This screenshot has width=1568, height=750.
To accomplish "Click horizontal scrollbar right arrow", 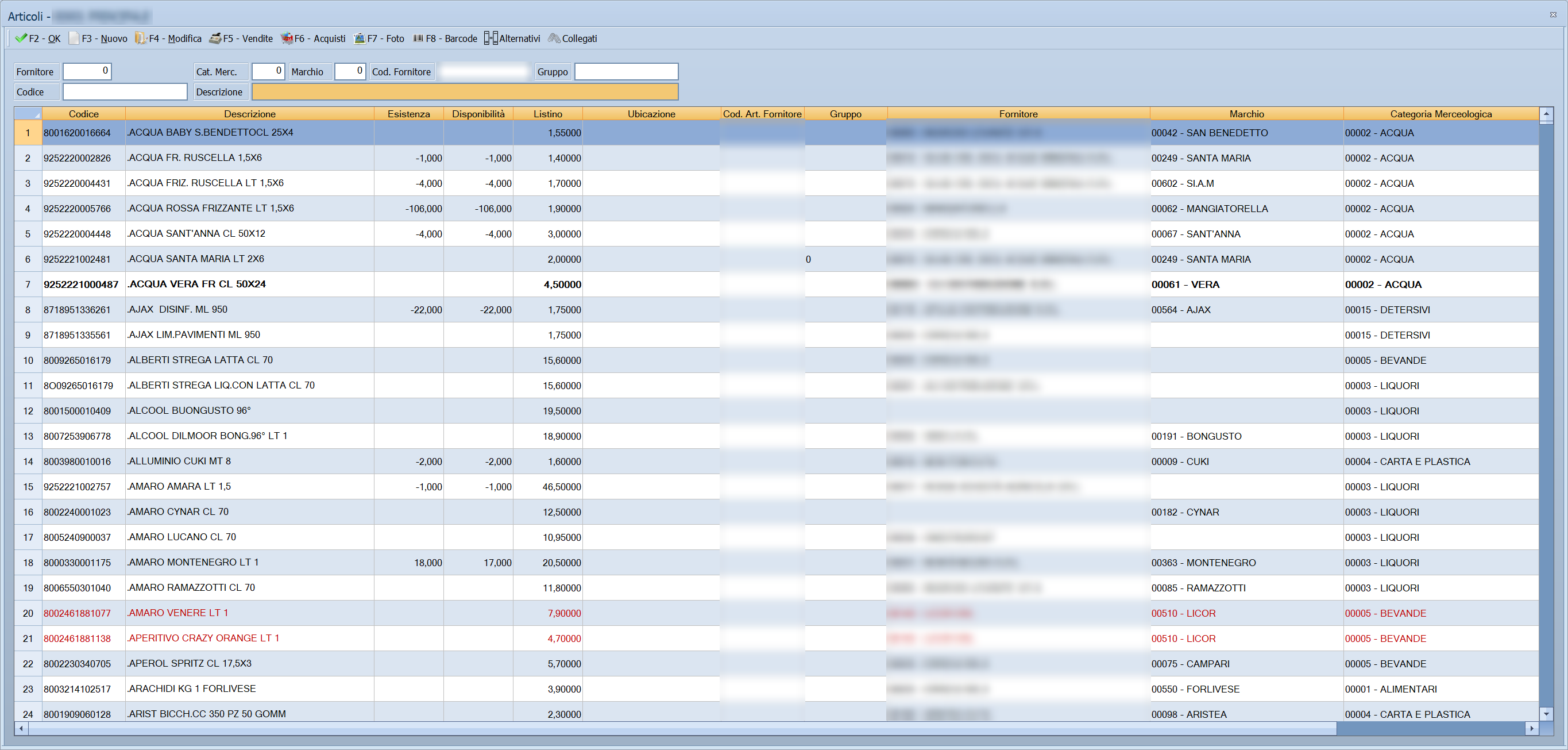I will 1532,728.
